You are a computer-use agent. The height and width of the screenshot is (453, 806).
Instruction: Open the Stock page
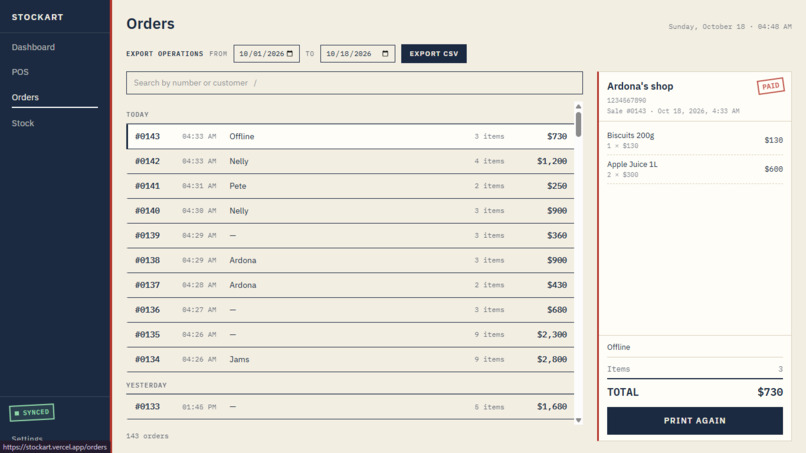23,123
